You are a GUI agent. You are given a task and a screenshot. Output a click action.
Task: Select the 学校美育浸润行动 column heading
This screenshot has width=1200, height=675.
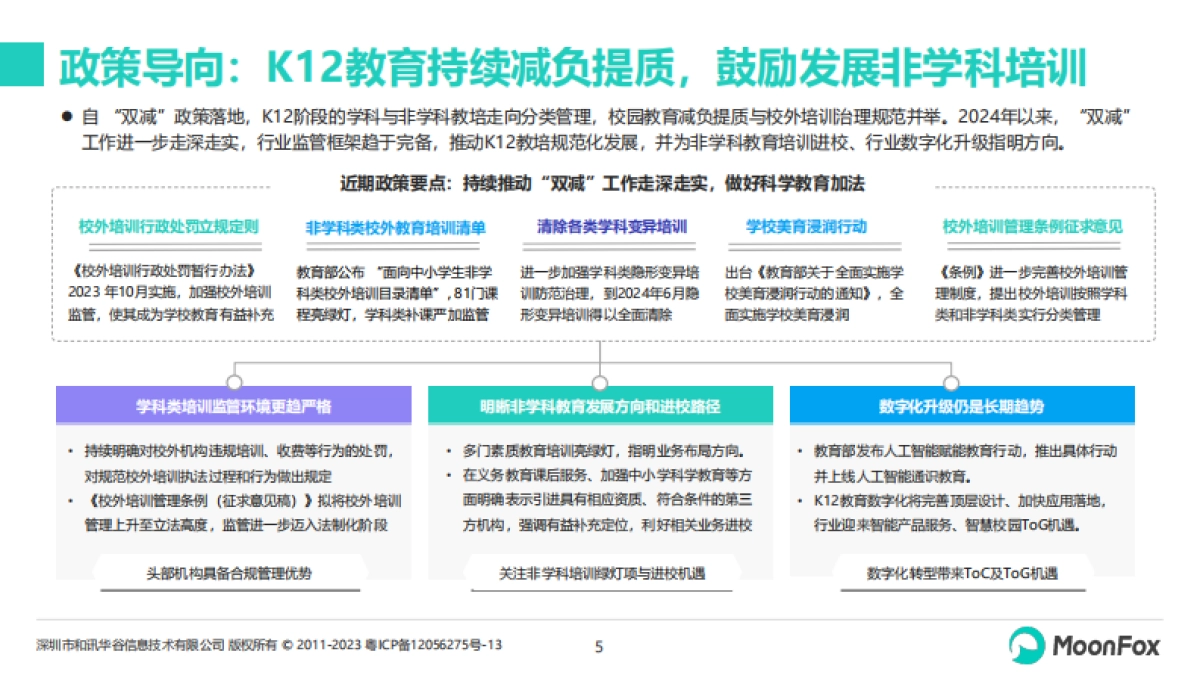click(x=806, y=225)
